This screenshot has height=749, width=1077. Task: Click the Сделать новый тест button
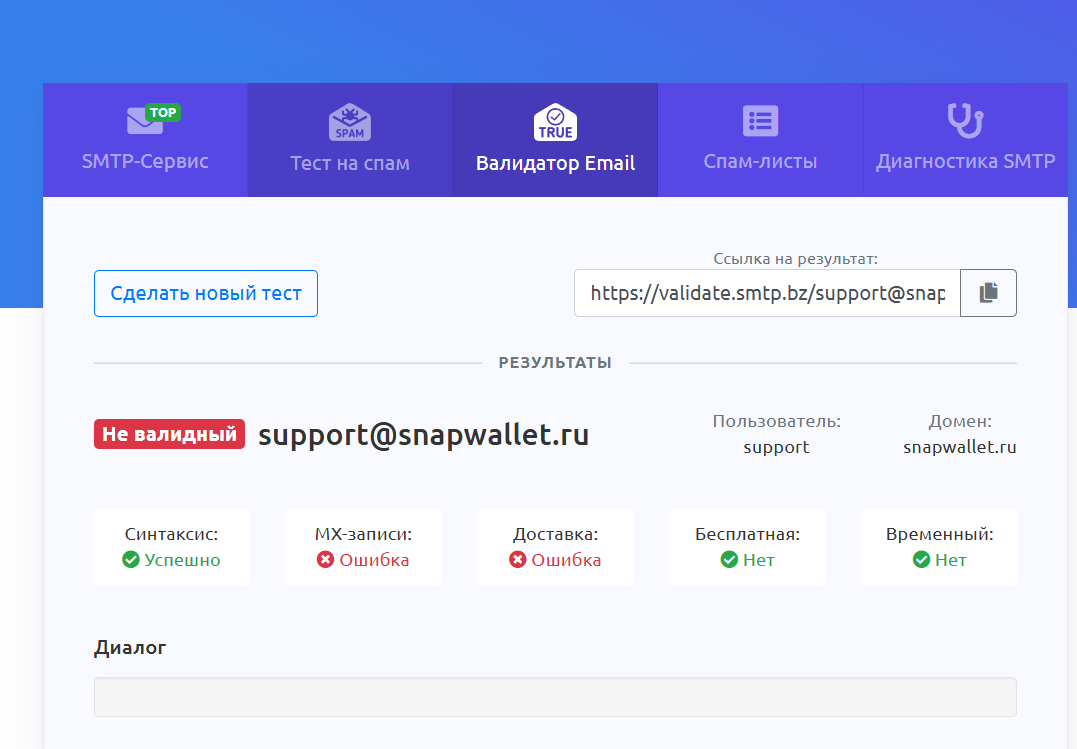tap(205, 293)
